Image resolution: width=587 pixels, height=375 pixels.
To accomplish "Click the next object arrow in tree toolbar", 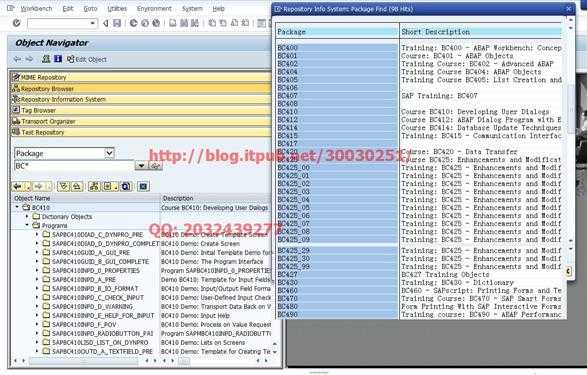I will tap(38, 186).
